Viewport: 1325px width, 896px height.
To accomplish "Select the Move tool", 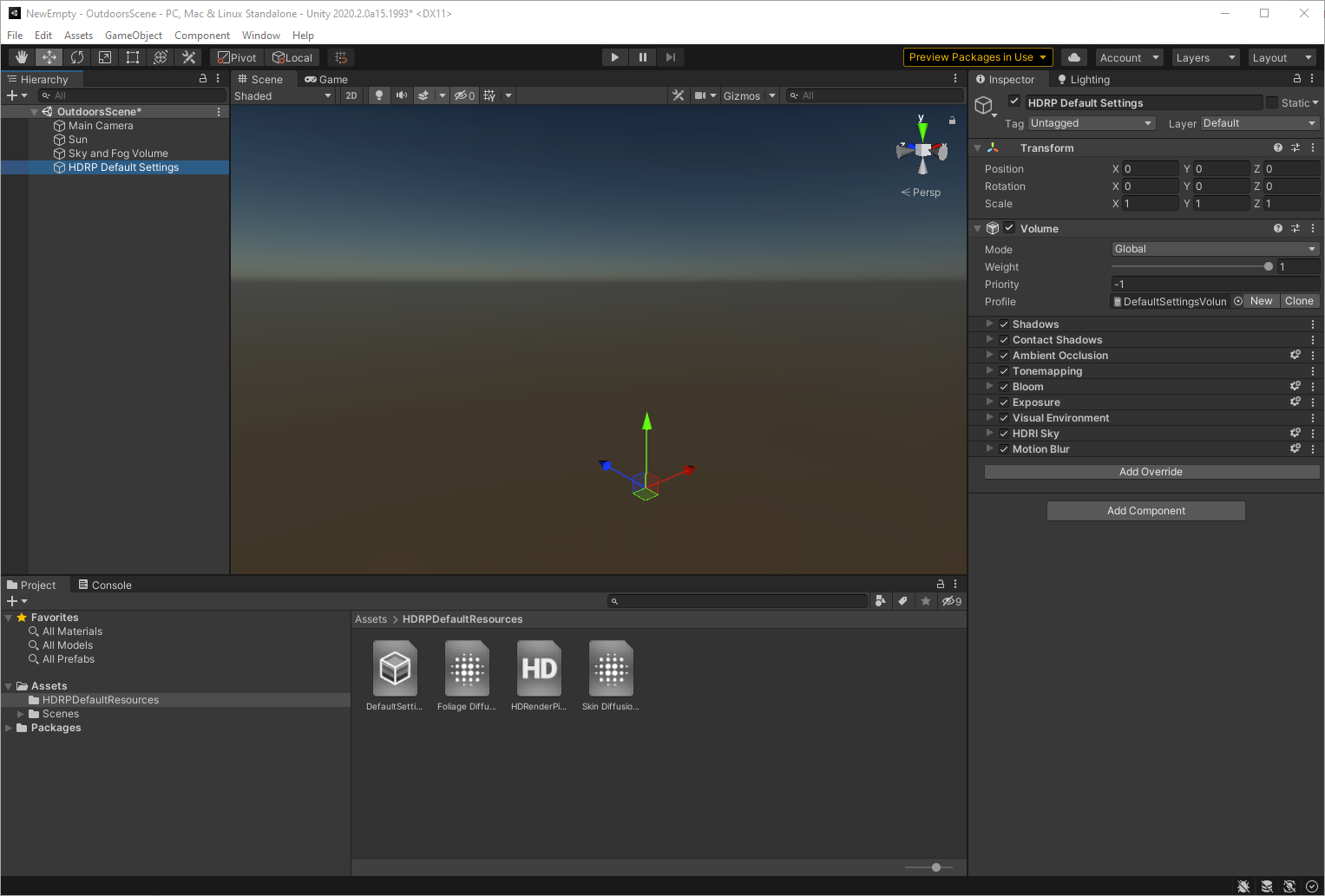I will (x=49, y=57).
